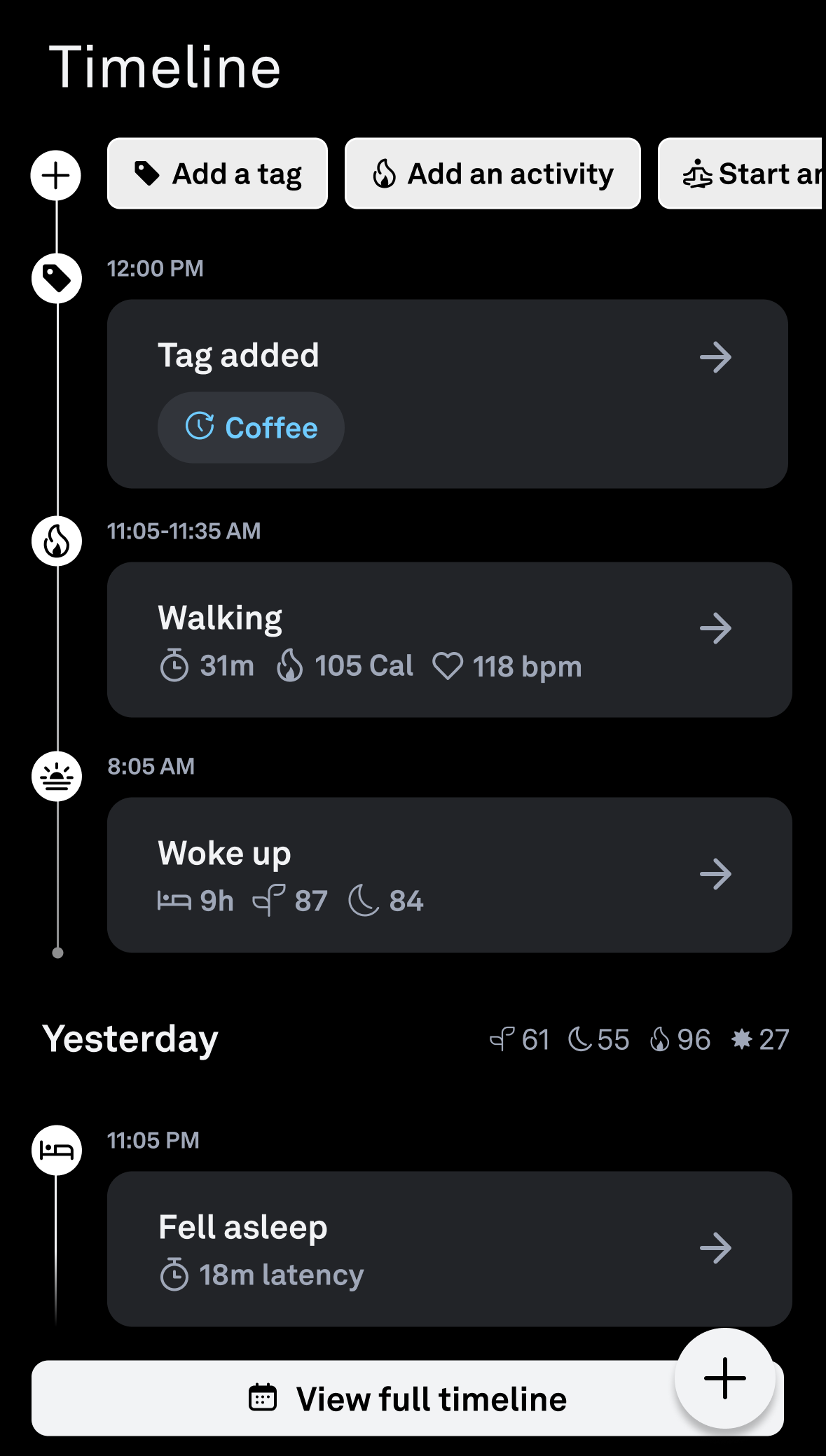Tap the sunrise wake-up marker icon
Screen dimensions: 826x1456
(57, 777)
